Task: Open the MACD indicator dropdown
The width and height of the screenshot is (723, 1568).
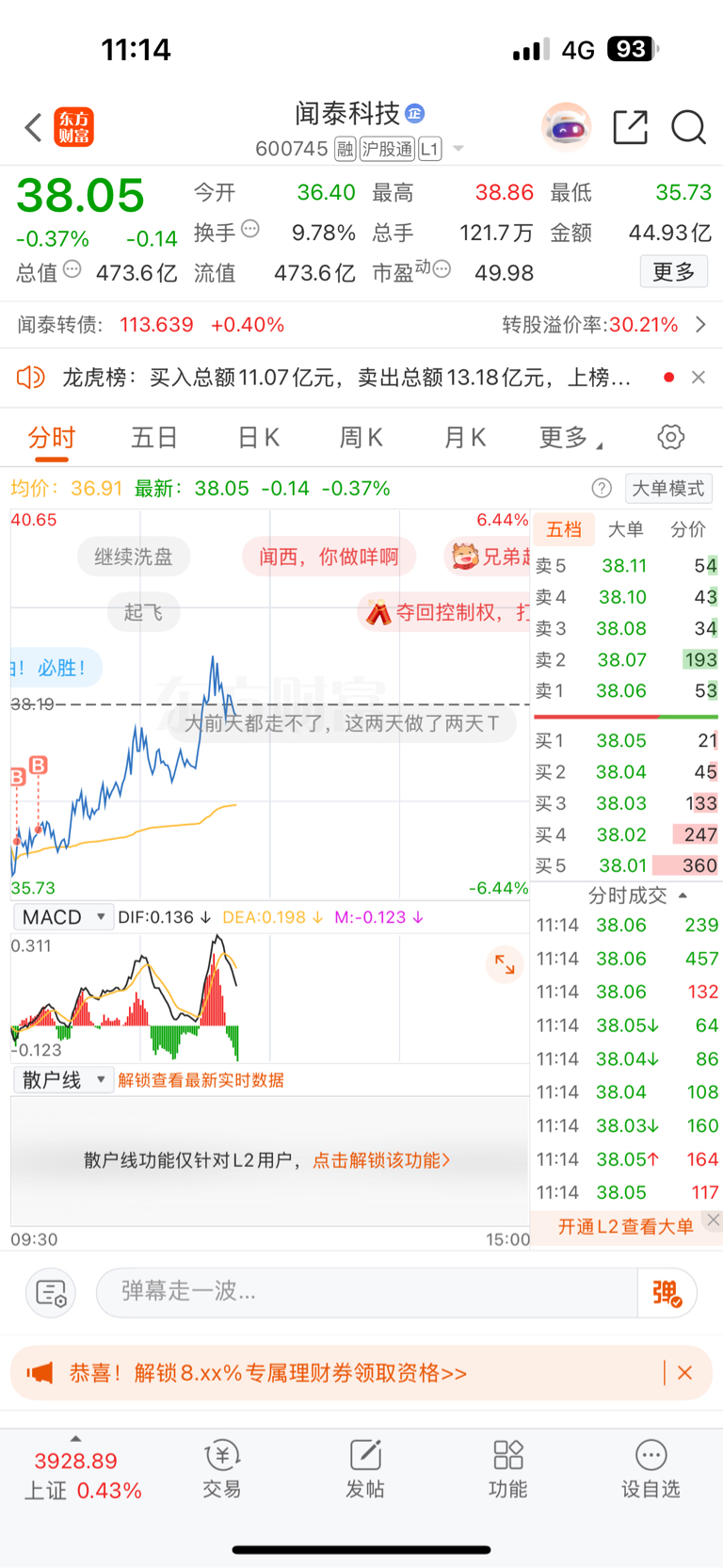Action: [62, 917]
